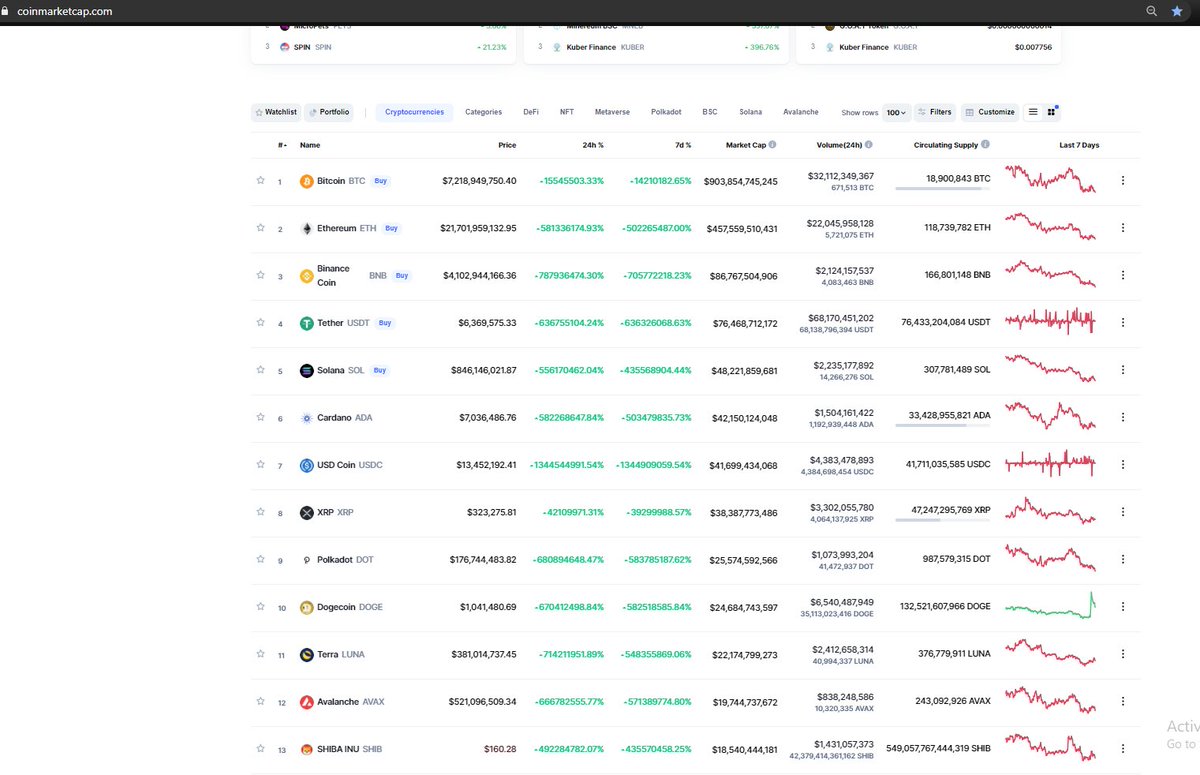
Task: Open Terra row three-dot menu
Action: pos(1123,654)
